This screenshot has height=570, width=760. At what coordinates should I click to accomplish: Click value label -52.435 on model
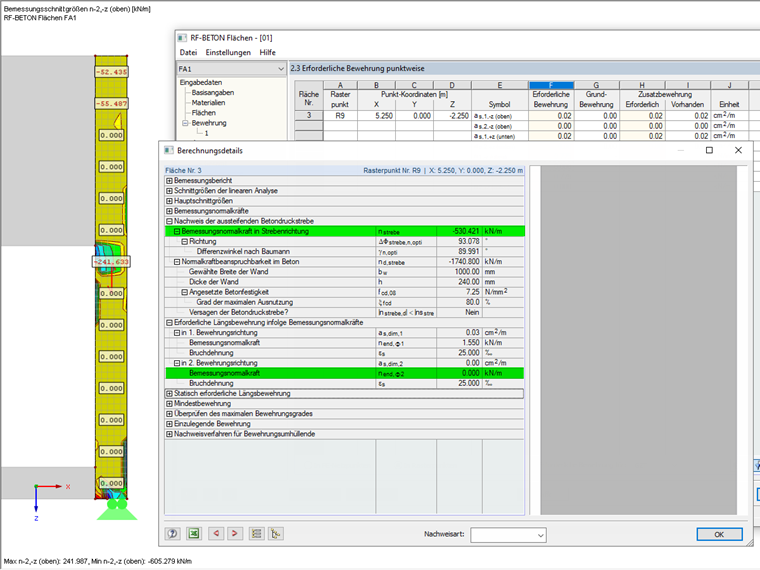(111, 72)
